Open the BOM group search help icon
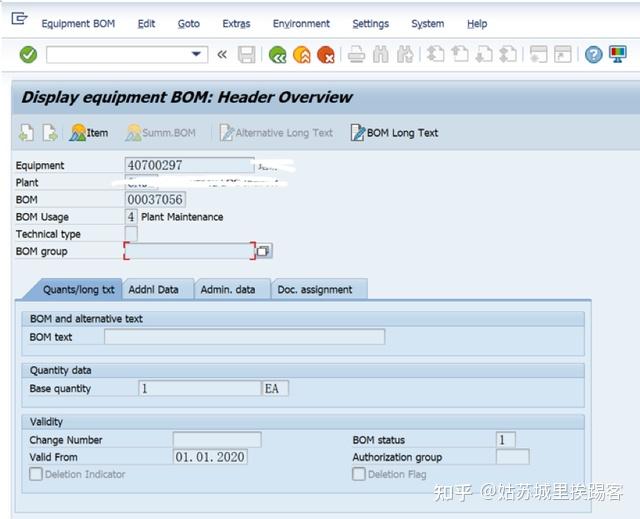This screenshot has width=640, height=519. click(x=264, y=251)
